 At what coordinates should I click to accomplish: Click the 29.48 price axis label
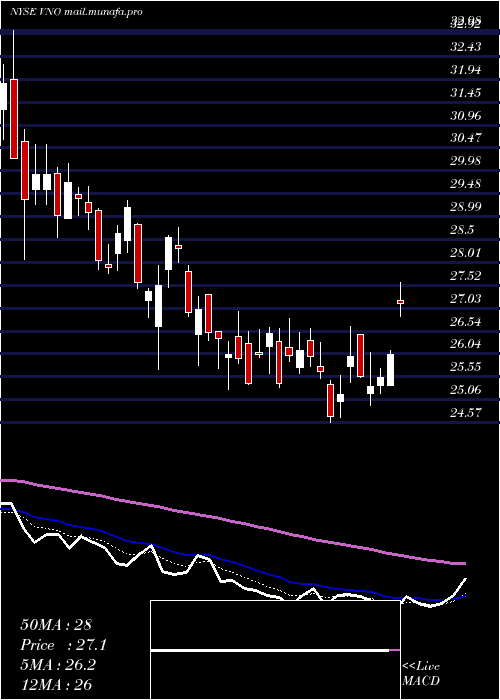[466, 184]
